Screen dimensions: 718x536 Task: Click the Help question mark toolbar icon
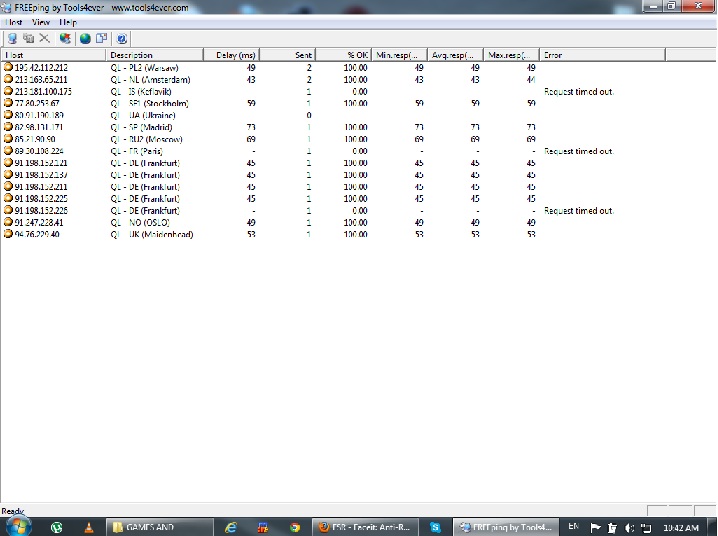point(122,38)
